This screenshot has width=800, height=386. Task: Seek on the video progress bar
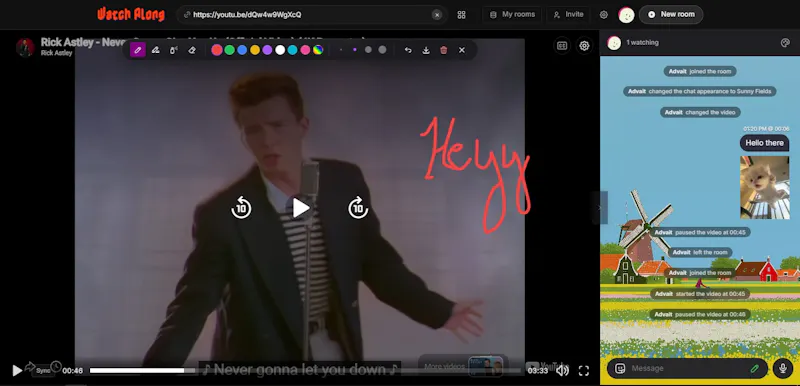pos(306,371)
